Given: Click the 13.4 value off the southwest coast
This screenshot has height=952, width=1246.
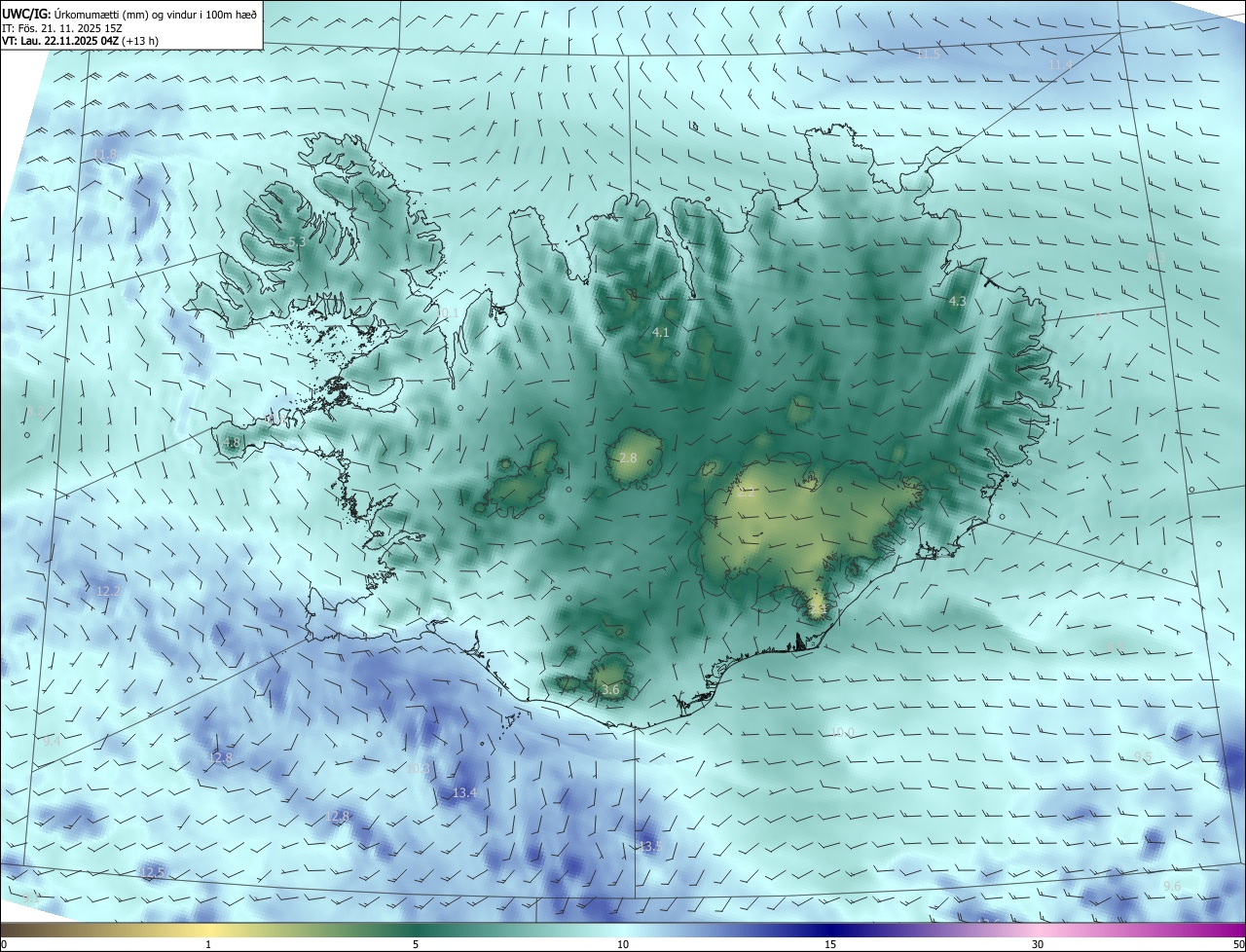Looking at the screenshot, I should click(x=465, y=793).
